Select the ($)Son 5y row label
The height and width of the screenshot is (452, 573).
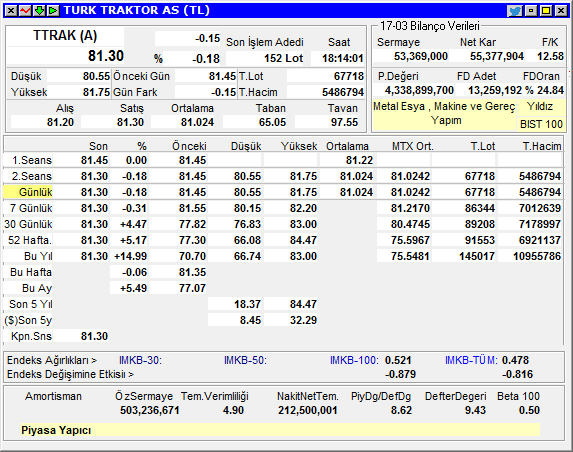coord(28,320)
